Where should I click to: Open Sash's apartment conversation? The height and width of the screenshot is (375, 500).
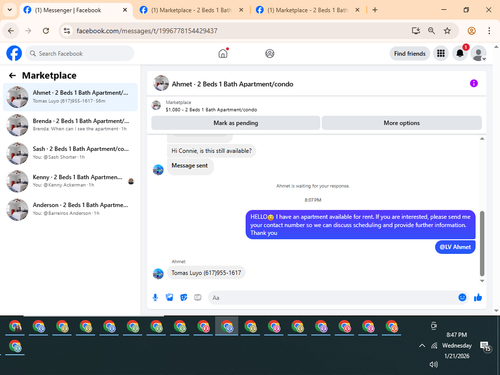tap(70, 153)
